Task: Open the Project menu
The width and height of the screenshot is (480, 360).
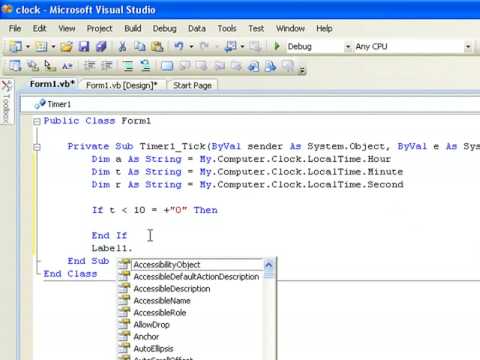Action: coord(99,29)
